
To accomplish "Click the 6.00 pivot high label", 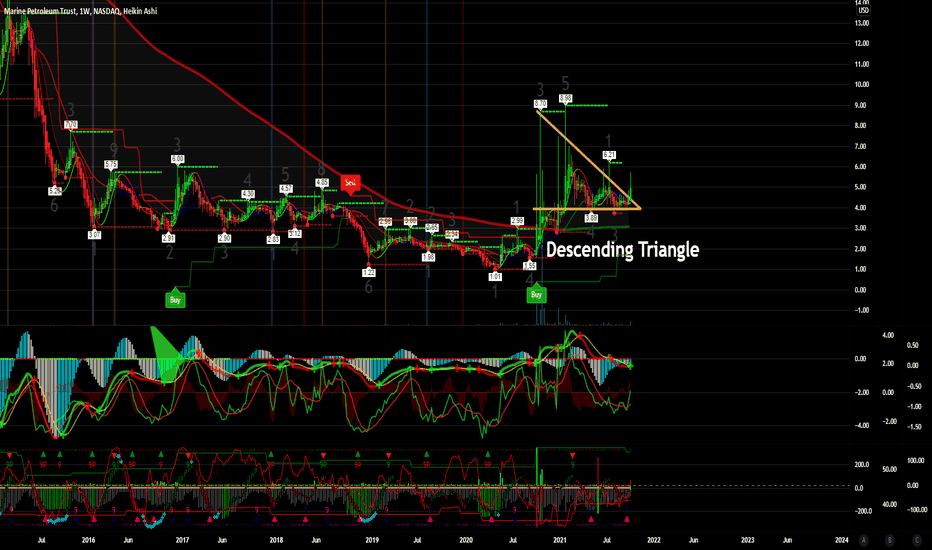I will pos(177,159).
